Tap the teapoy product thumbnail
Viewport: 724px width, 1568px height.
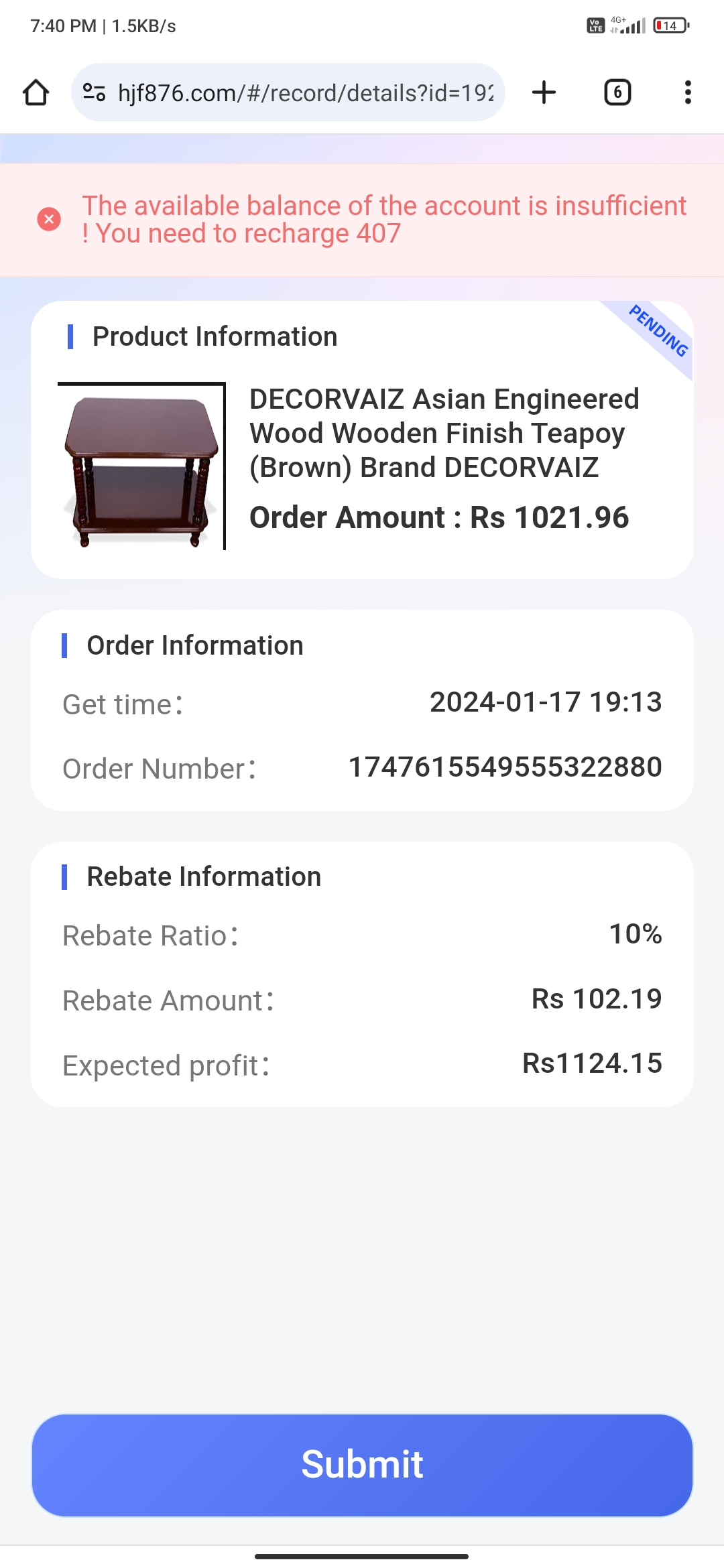[x=141, y=466]
